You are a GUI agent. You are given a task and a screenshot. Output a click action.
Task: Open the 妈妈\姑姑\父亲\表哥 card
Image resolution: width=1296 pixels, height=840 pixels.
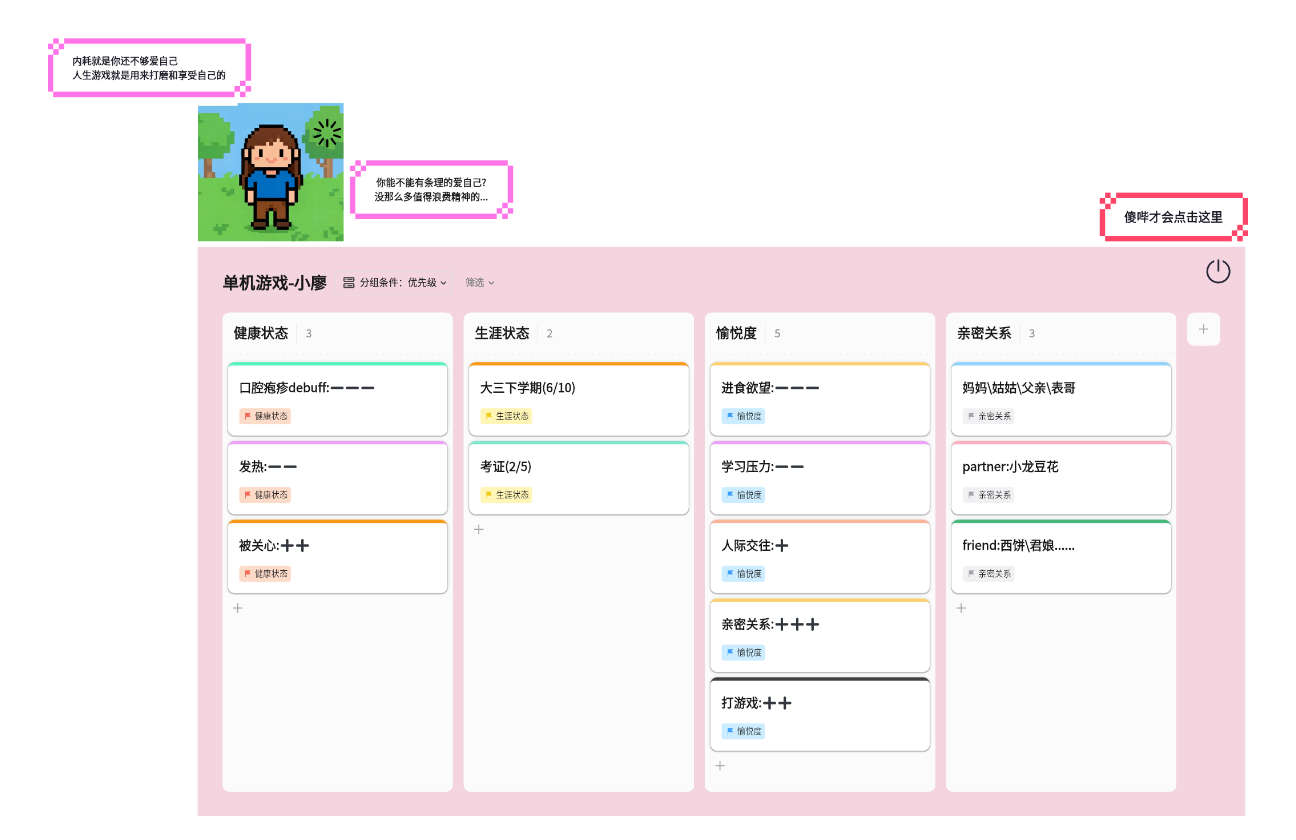point(1060,399)
